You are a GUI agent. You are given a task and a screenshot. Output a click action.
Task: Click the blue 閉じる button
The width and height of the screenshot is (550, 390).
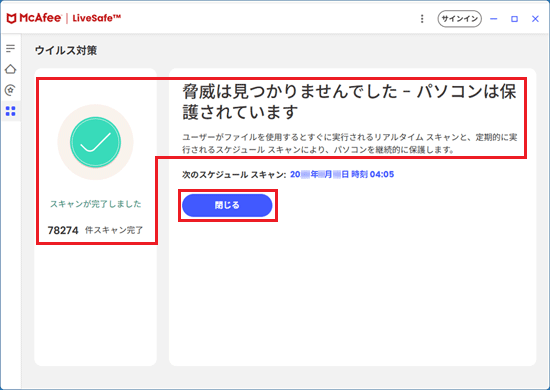tap(227, 205)
